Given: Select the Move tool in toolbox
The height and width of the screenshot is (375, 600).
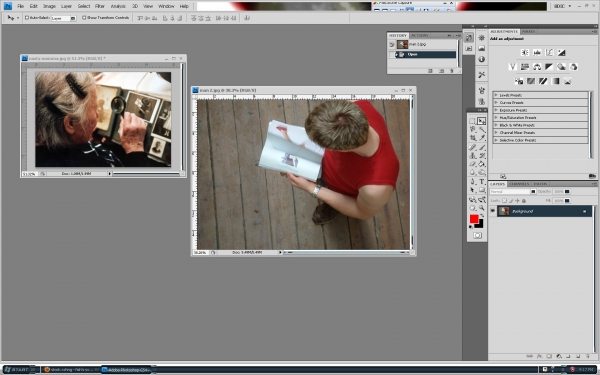Looking at the screenshot, I should [482, 121].
